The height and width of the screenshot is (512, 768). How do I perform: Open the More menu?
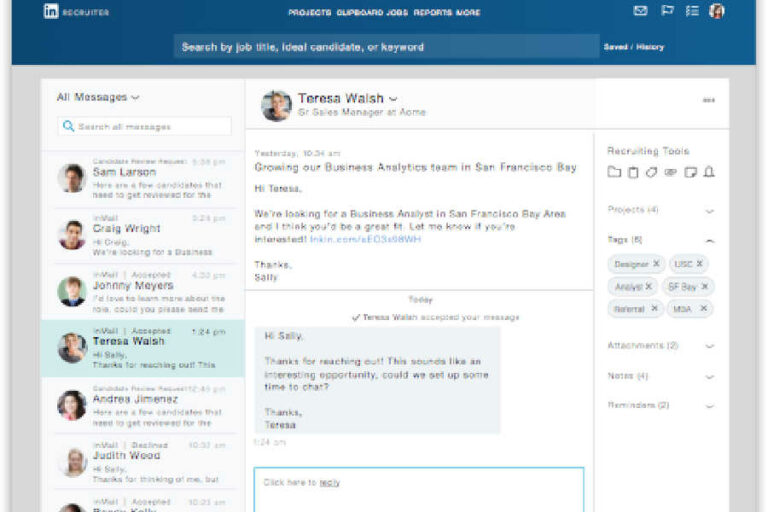(x=468, y=12)
